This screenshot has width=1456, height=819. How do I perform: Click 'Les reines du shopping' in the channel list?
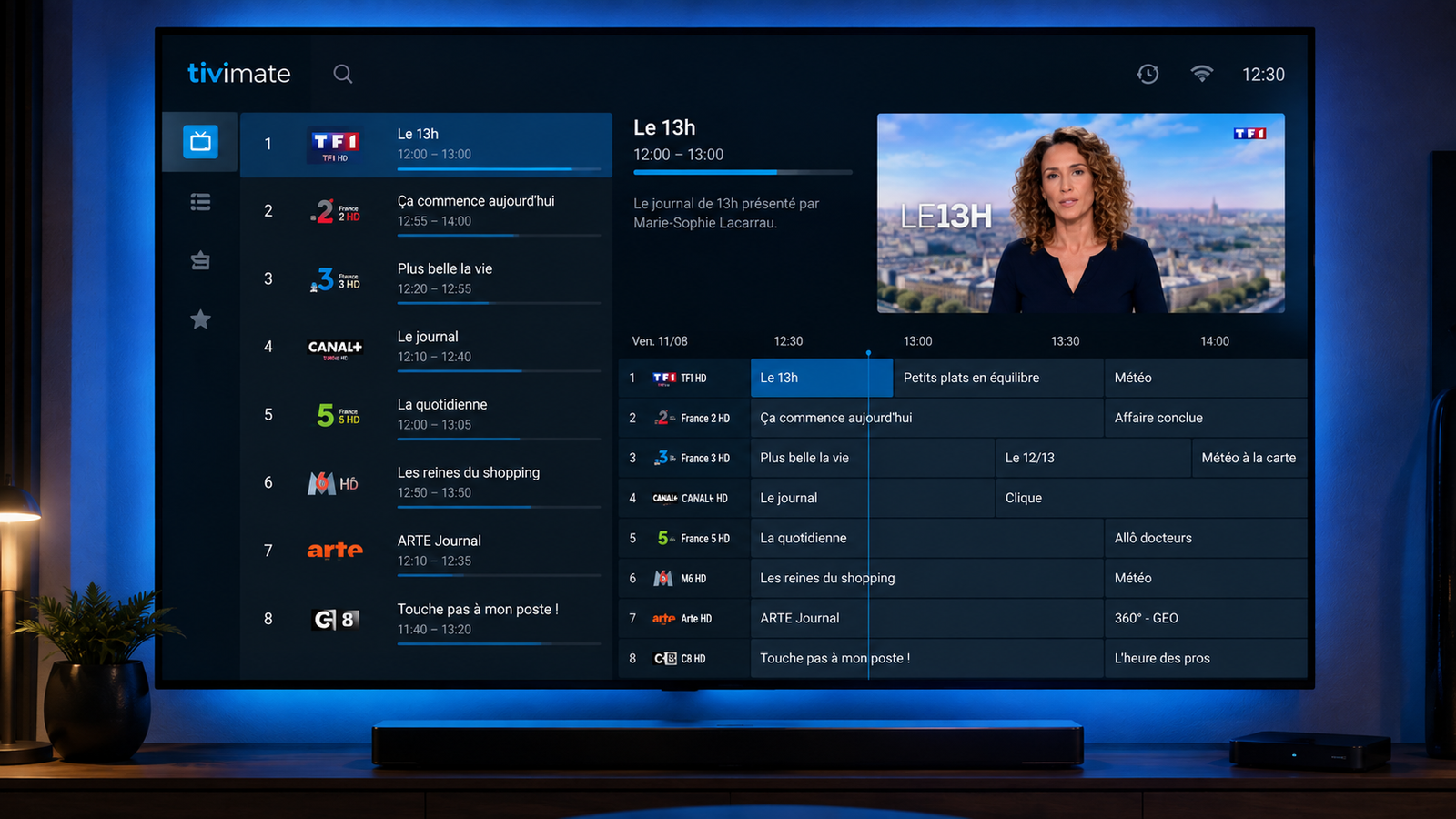point(469,473)
